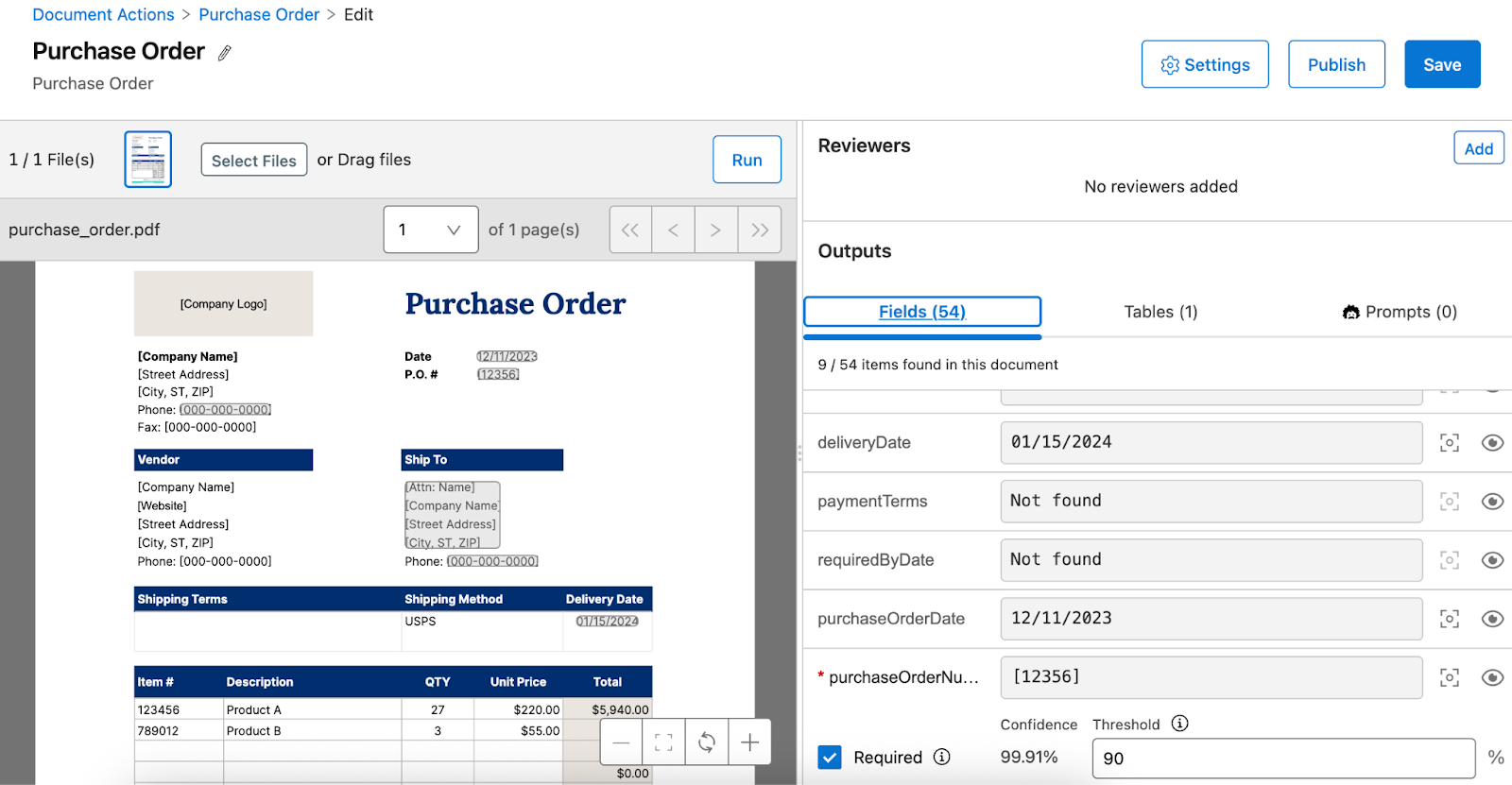Image resolution: width=1512 pixels, height=785 pixels.
Task: Switch to the Fields (54) tab
Action: pyautogui.click(x=922, y=312)
